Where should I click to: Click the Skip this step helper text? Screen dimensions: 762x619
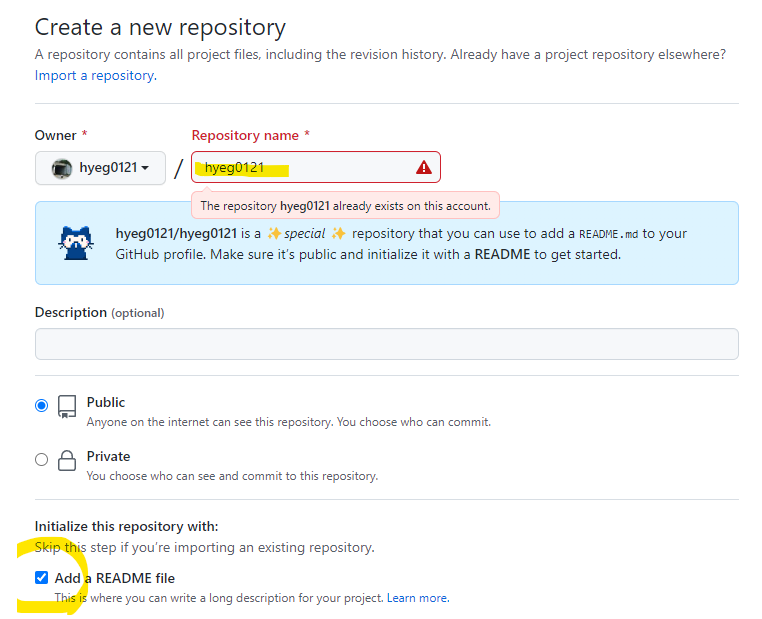[205, 548]
